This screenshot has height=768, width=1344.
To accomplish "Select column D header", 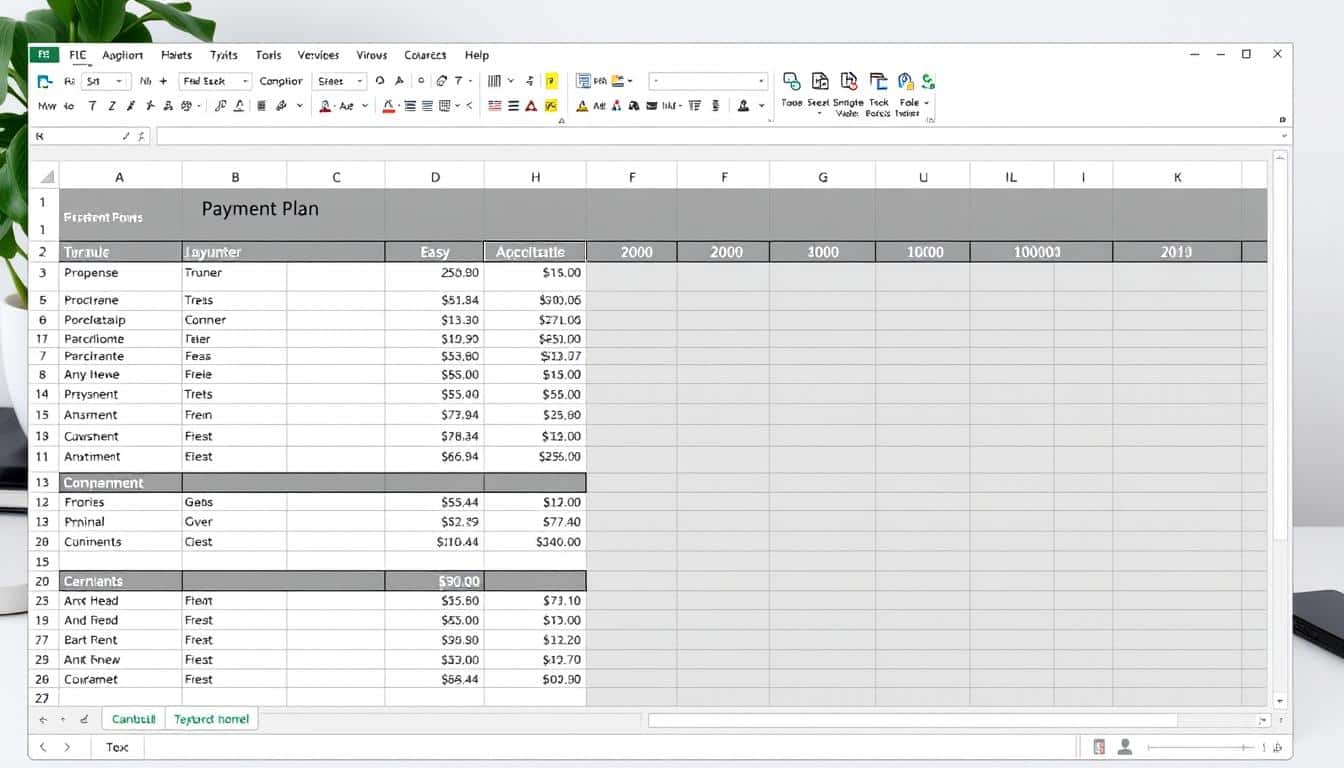I will (x=435, y=177).
